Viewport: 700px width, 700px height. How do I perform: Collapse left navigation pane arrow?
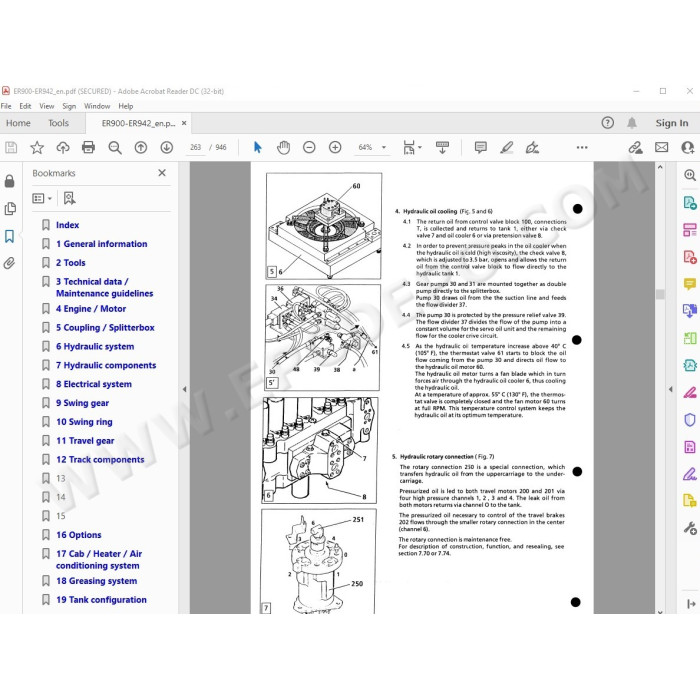pos(184,389)
